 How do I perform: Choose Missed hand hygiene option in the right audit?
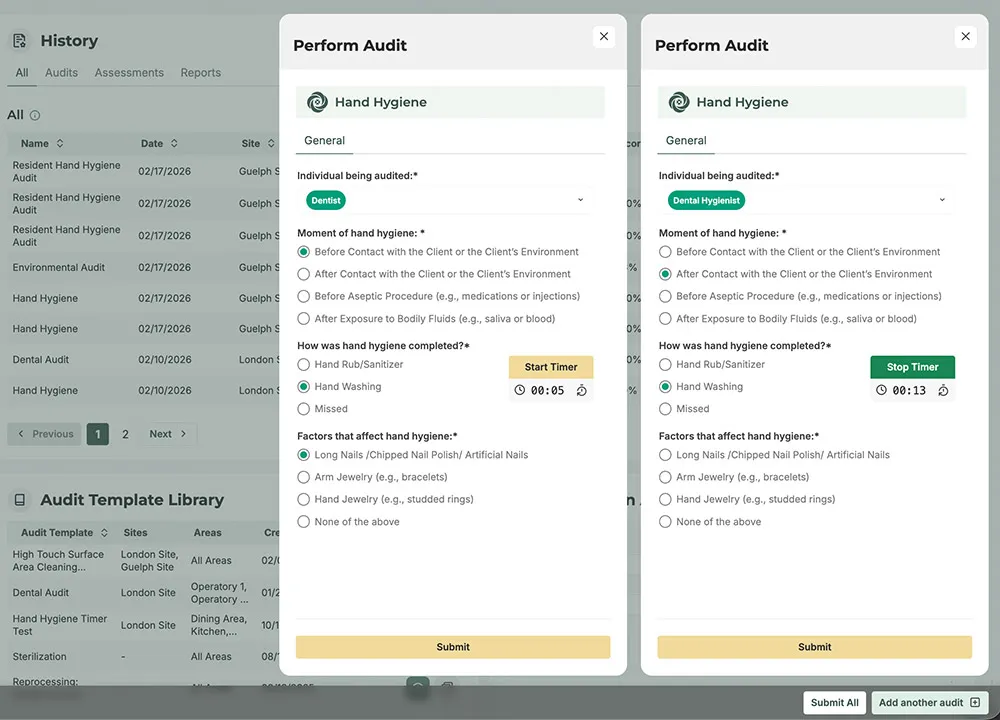665,409
